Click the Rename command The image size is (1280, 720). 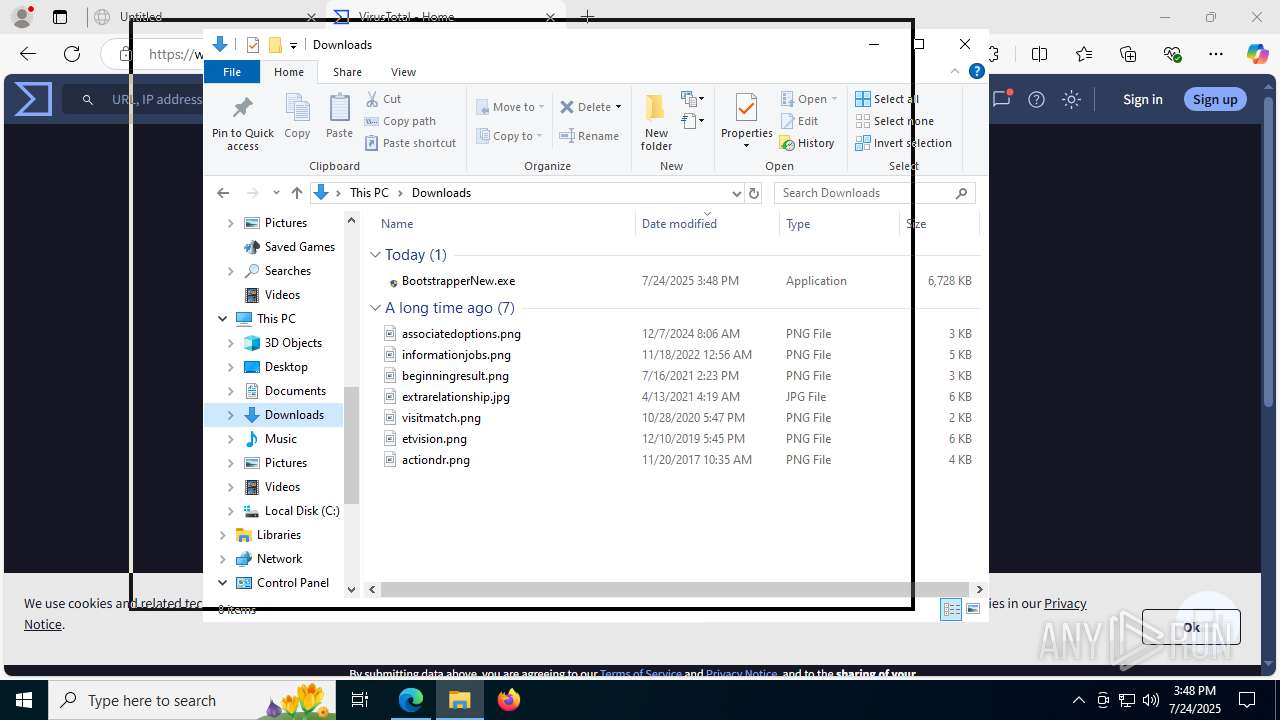[x=589, y=136]
